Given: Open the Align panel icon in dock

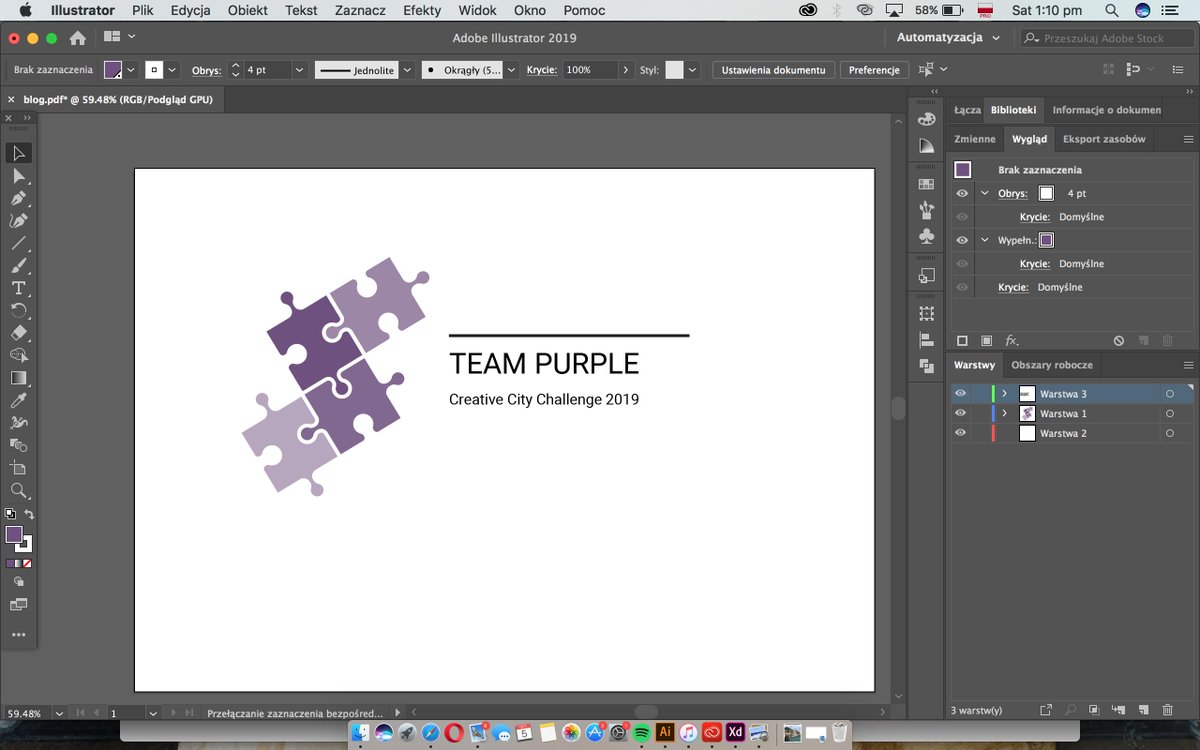Looking at the screenshot, I should (x=926, y=341).
